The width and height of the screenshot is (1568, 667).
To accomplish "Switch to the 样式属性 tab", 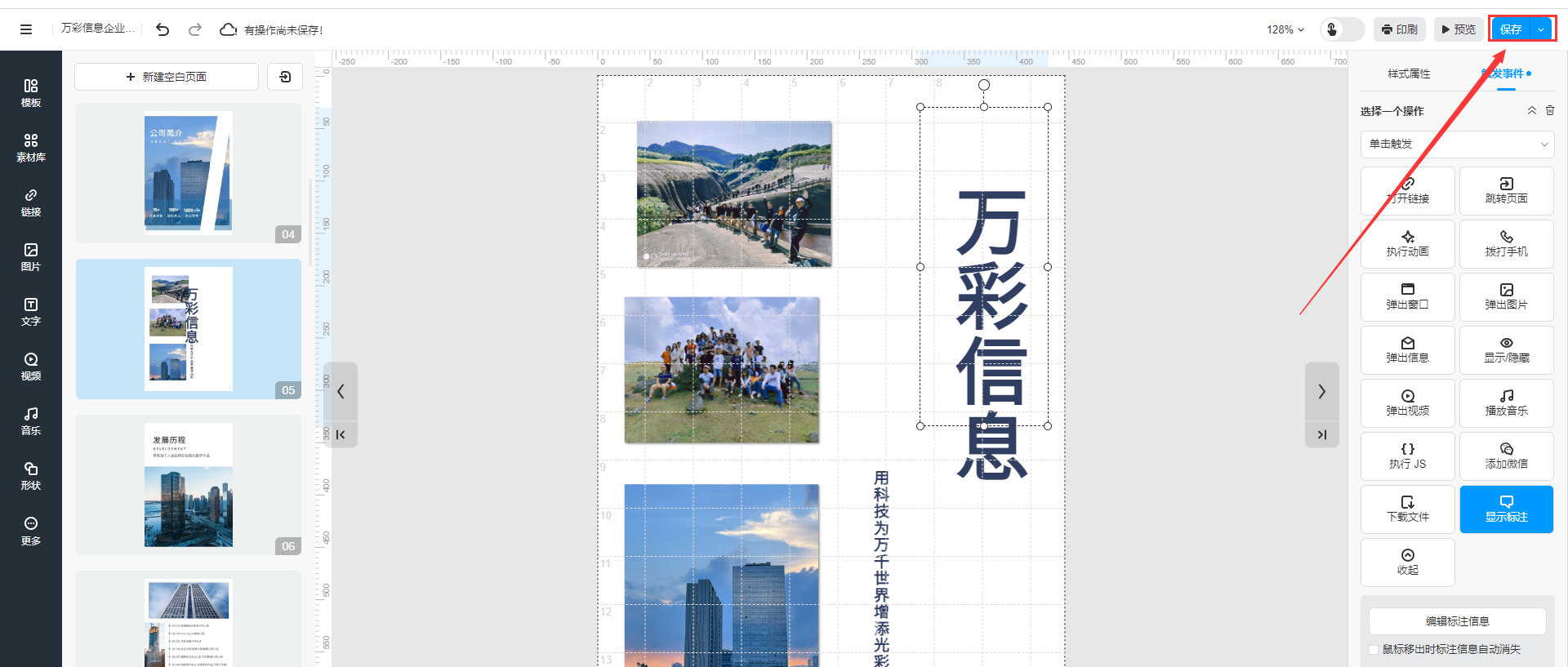I will pos(1409,73).
